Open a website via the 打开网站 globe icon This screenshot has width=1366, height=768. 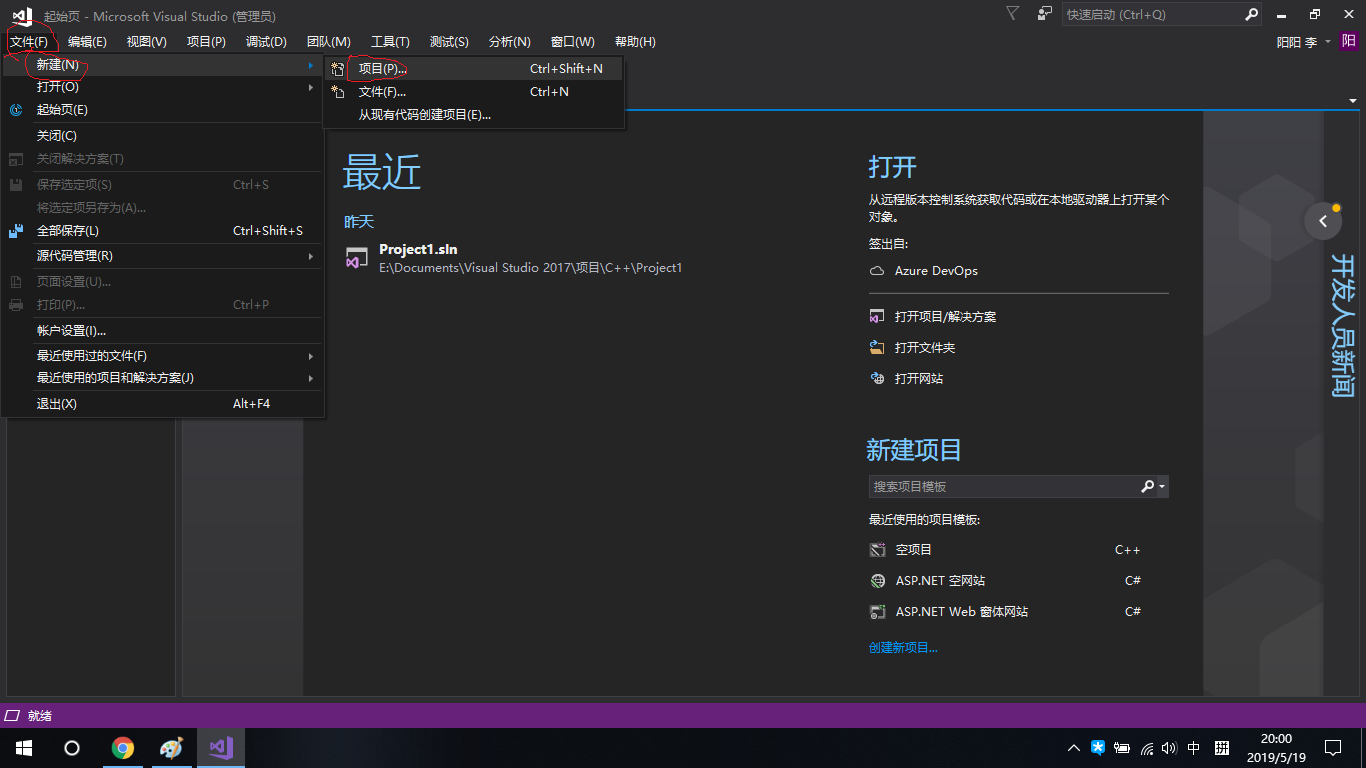click(x=876, y=378)
